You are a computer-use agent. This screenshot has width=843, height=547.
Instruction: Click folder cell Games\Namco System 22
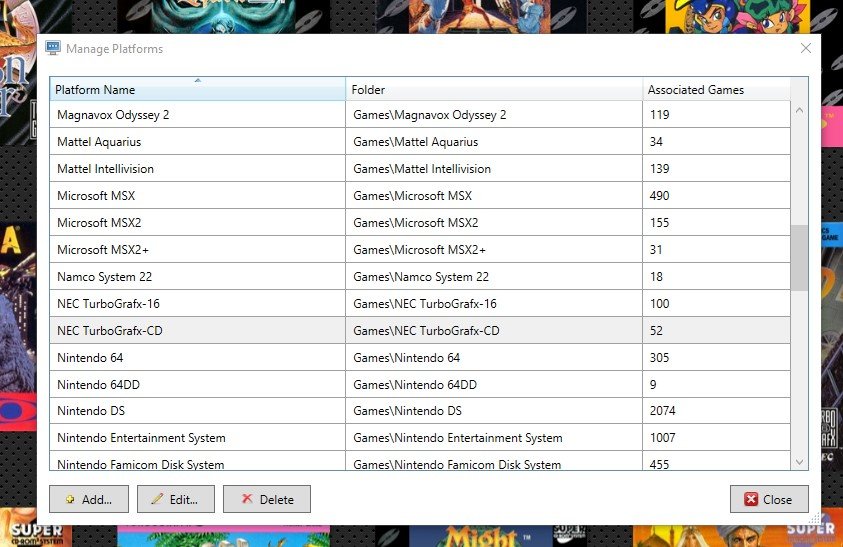click(494, 276)
